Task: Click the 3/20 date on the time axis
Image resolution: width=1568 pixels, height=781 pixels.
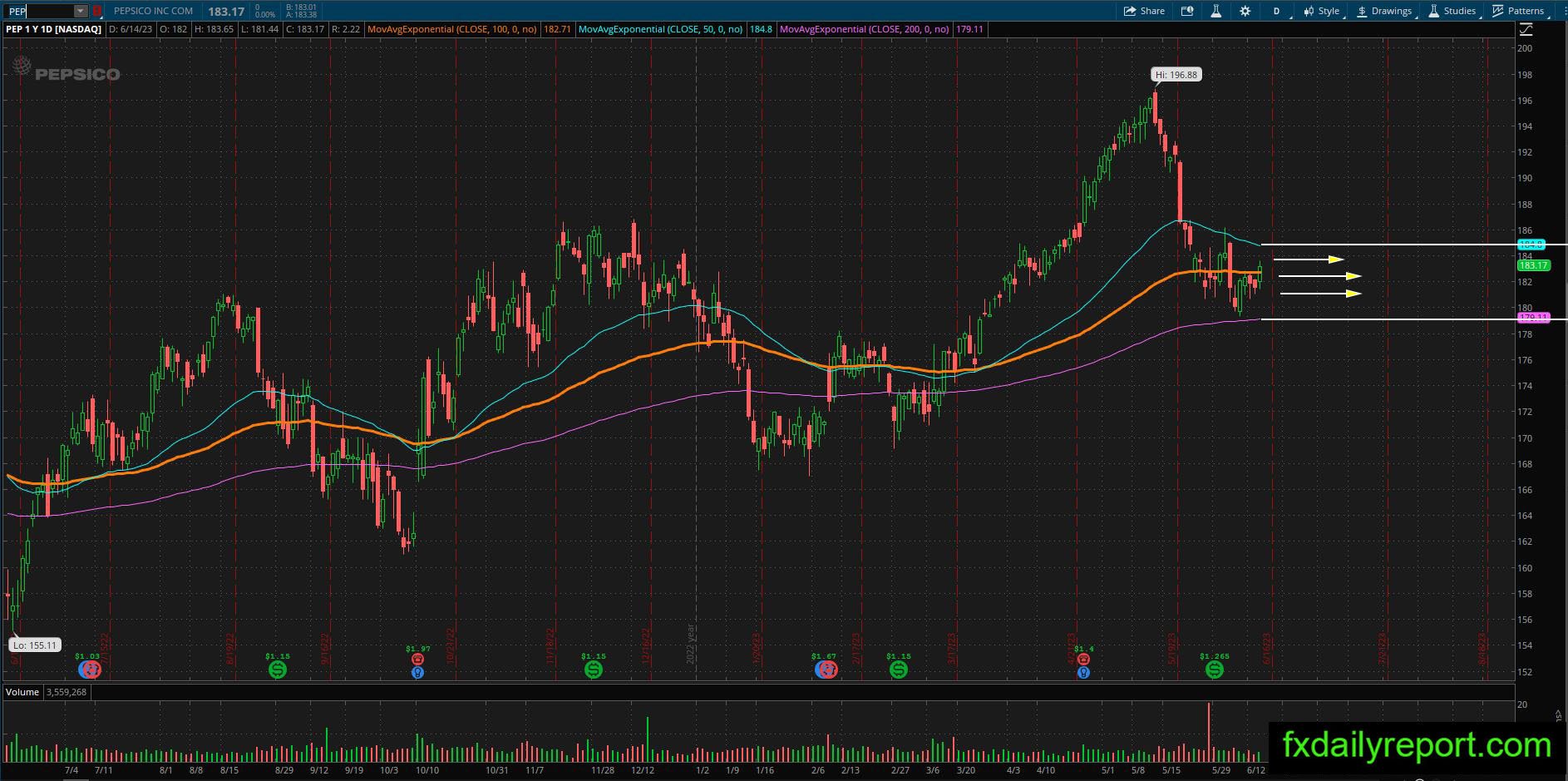Action: click(965, 771)
